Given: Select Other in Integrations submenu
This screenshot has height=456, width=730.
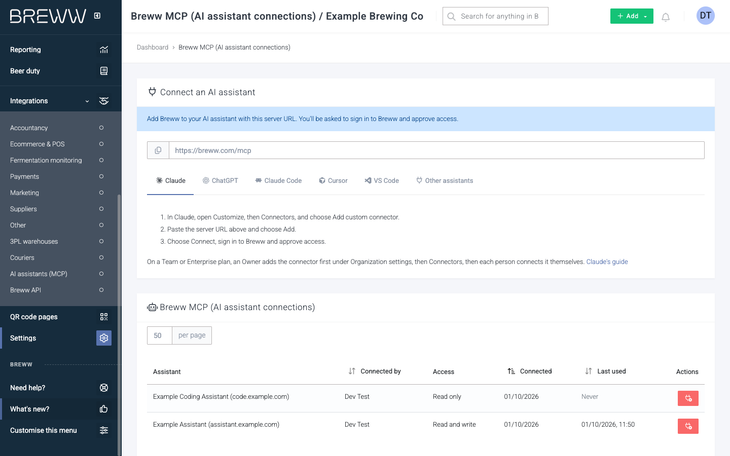Looking at the screenshot, I should point(18,225).
